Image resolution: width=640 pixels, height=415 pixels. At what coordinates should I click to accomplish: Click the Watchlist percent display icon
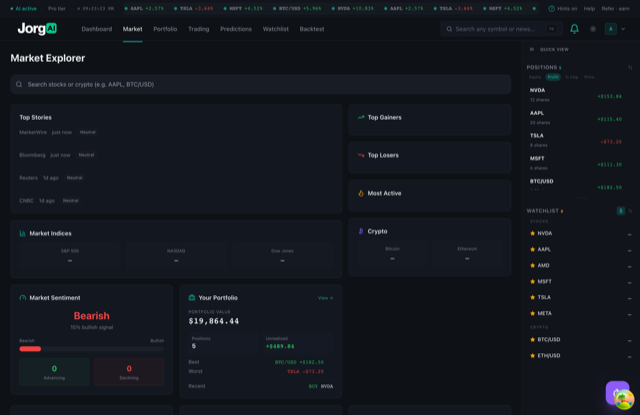[630, 211]
